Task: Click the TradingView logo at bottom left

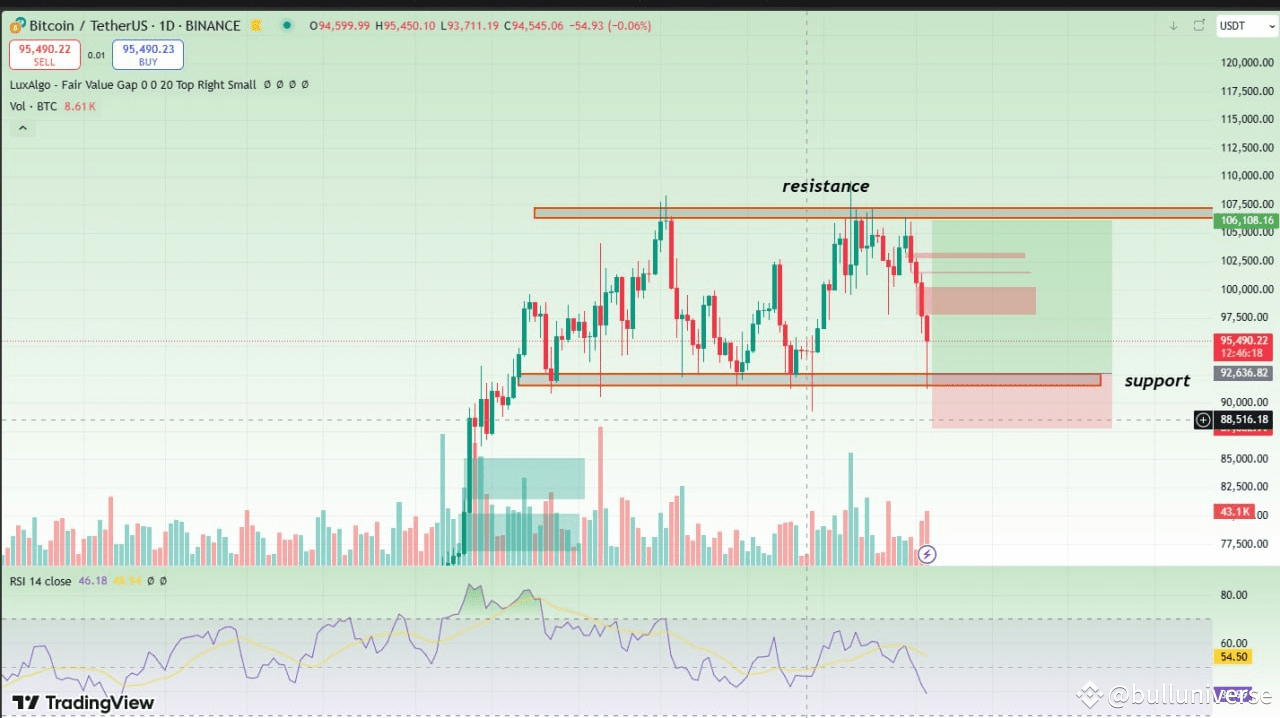Action: click(x=82, y=702)
